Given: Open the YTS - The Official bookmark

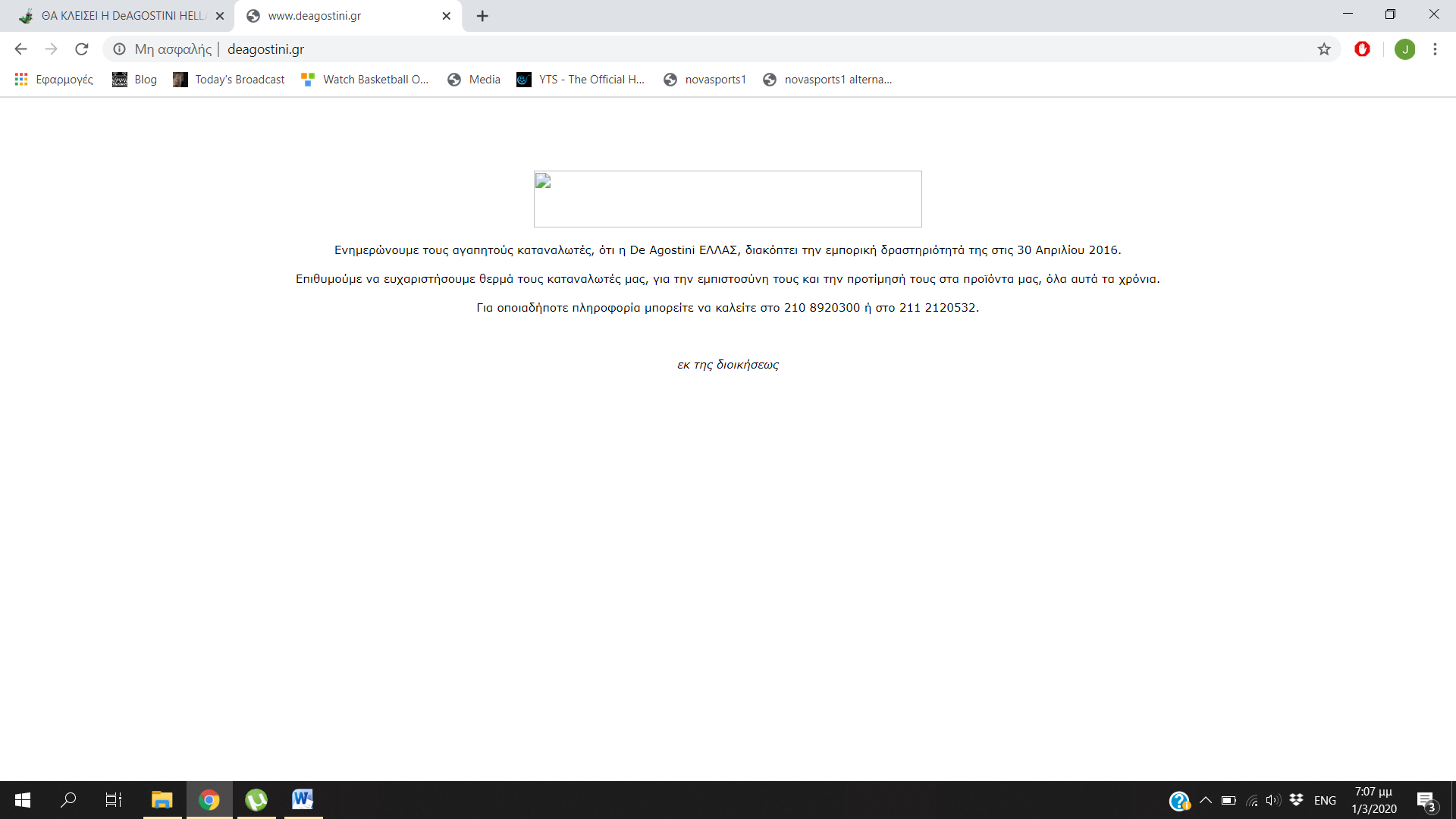Looking at the screenshot, I should pos(581,80).
